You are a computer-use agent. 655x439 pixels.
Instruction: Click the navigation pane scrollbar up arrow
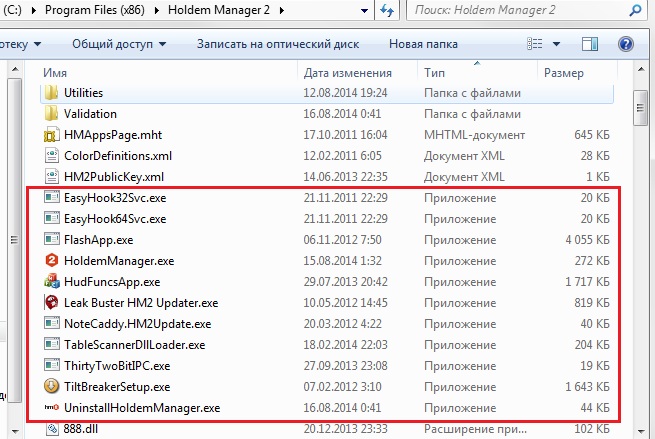click(x=15, y=69)
